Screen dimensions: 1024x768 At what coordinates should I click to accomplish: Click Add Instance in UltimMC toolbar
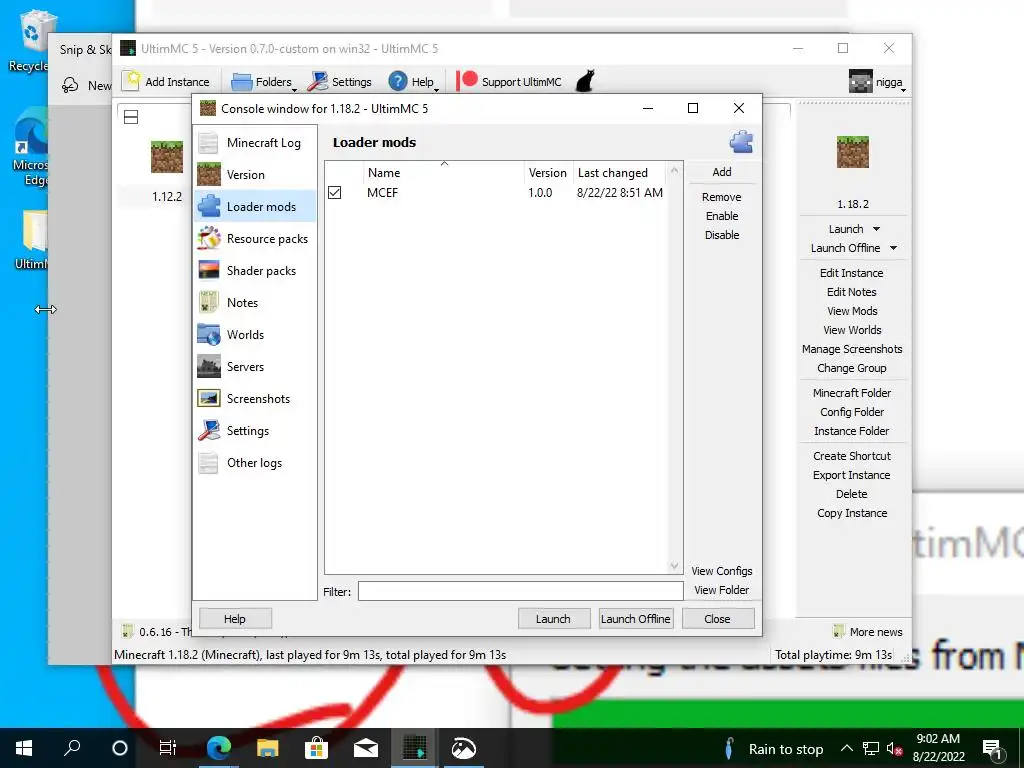click(x=167, y=82)
